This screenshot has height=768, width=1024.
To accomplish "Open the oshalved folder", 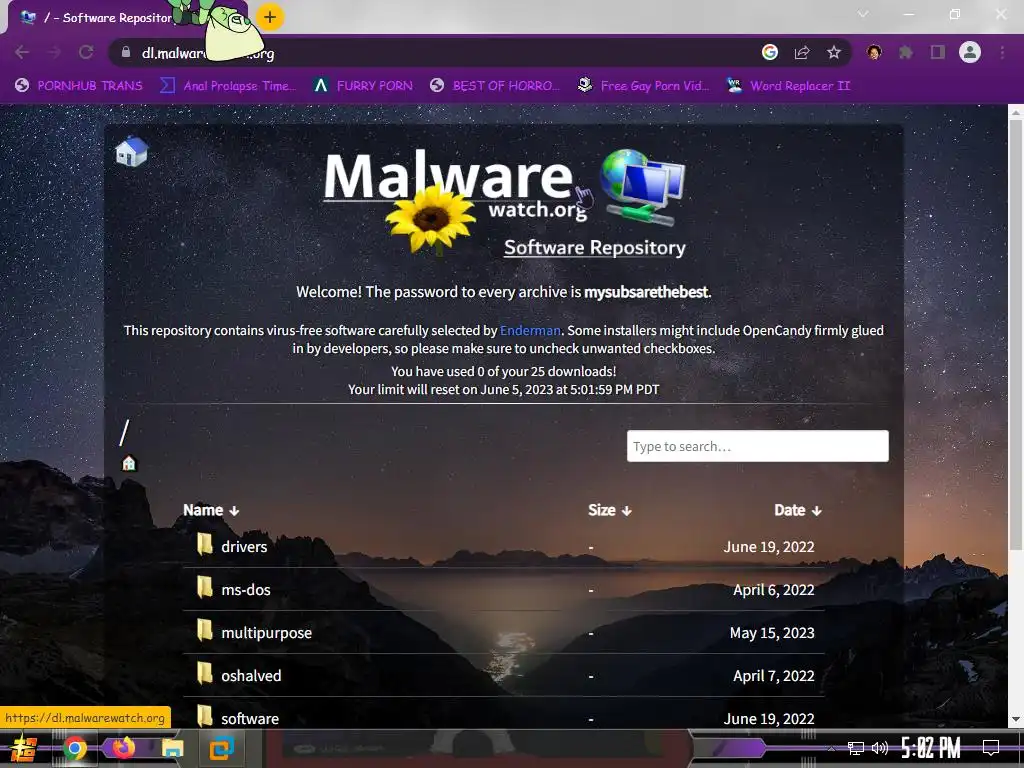I will click(x=251, y=676).
